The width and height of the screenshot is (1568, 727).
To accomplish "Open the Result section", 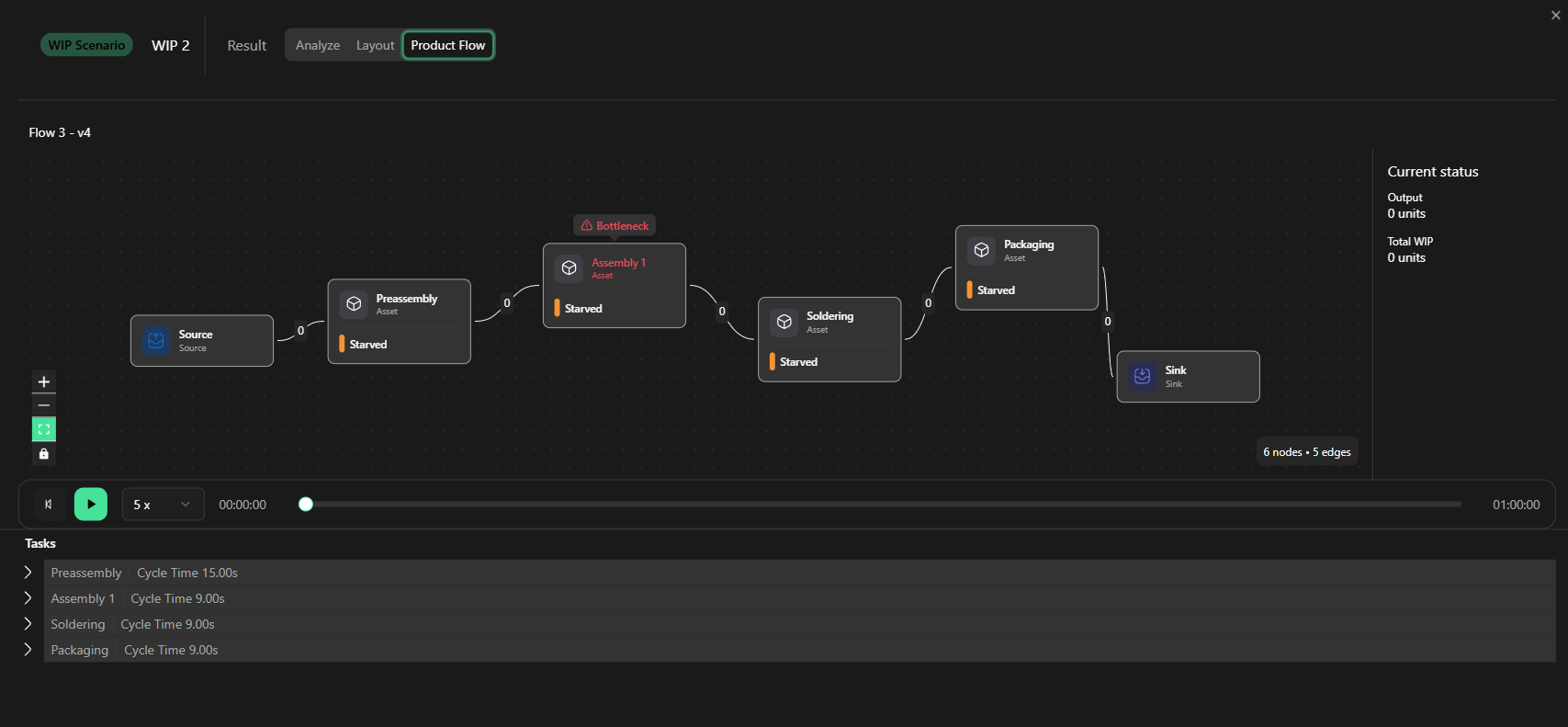I will [x=247, y=45].
